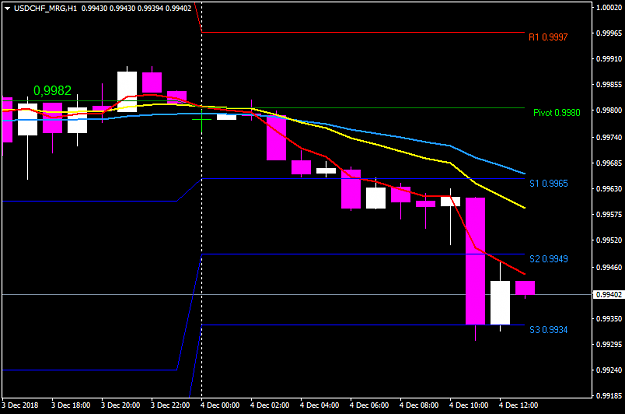This screenshot has height=414, width=625.
Task: Click the green 0,9982 price label
Action: [x=52, y=91]
